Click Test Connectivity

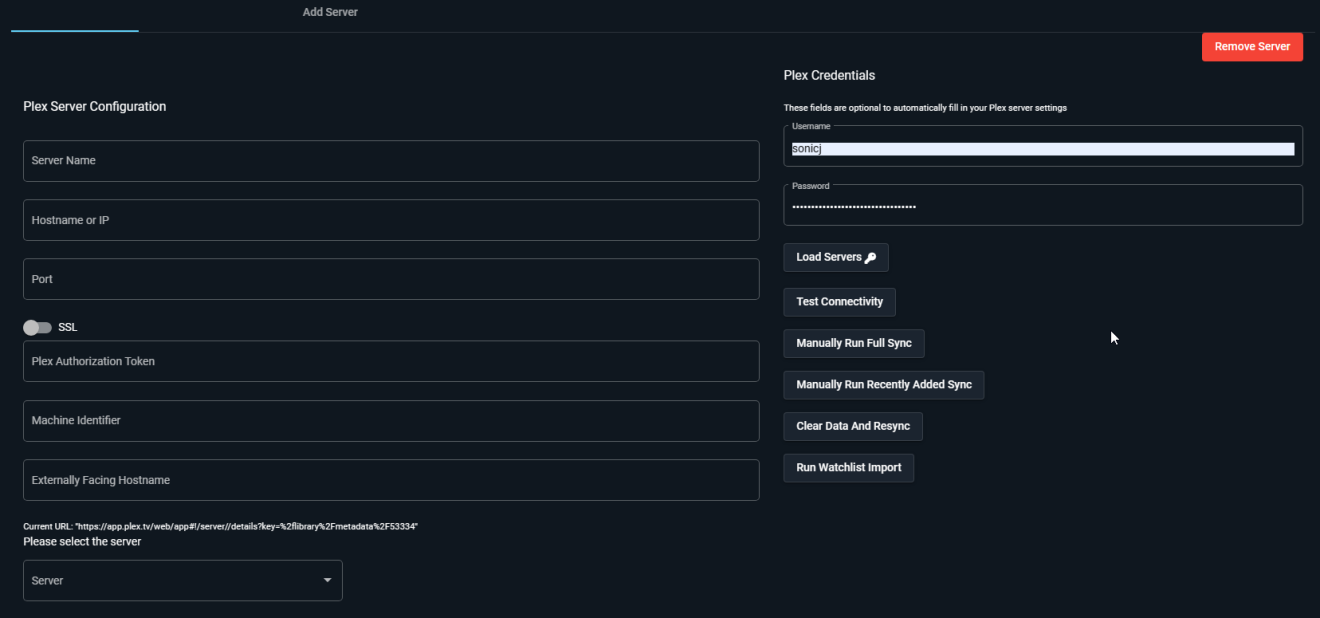pos(839,301)
